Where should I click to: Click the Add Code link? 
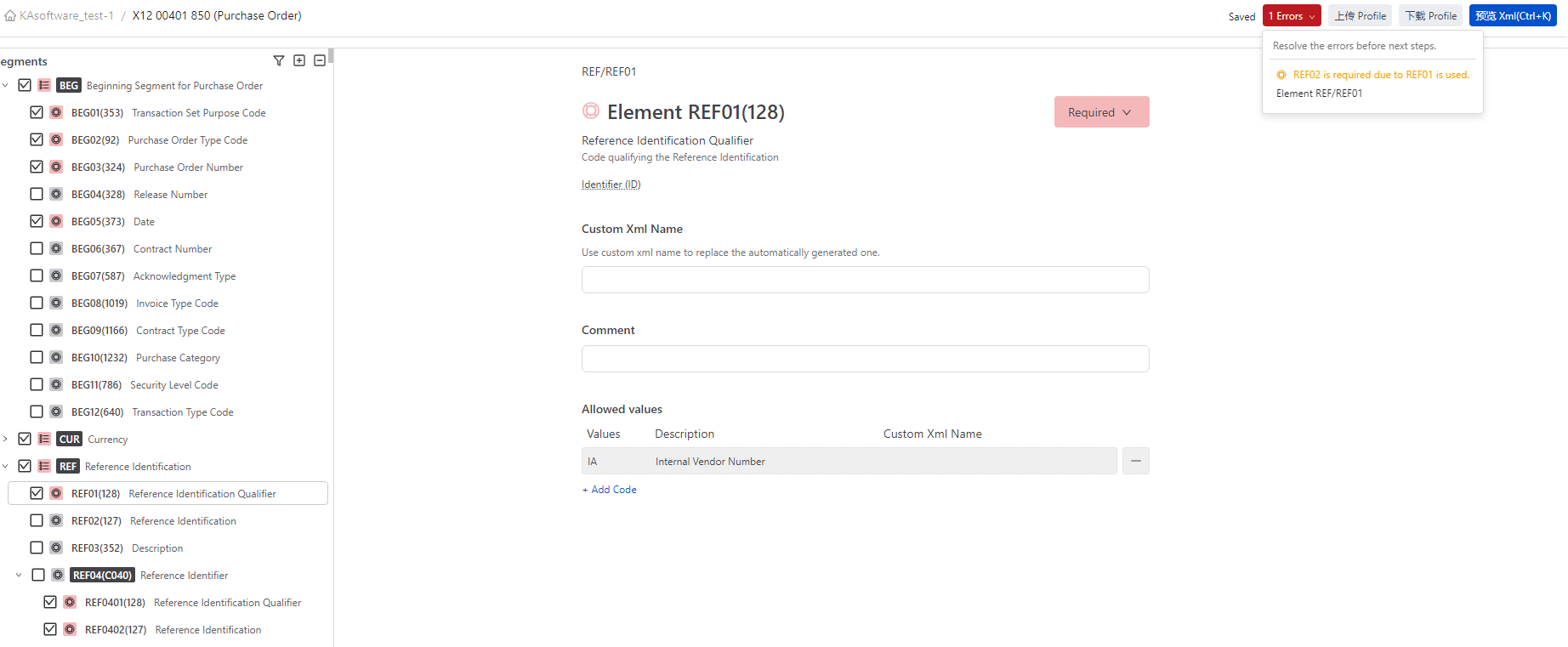pos(610,490)
